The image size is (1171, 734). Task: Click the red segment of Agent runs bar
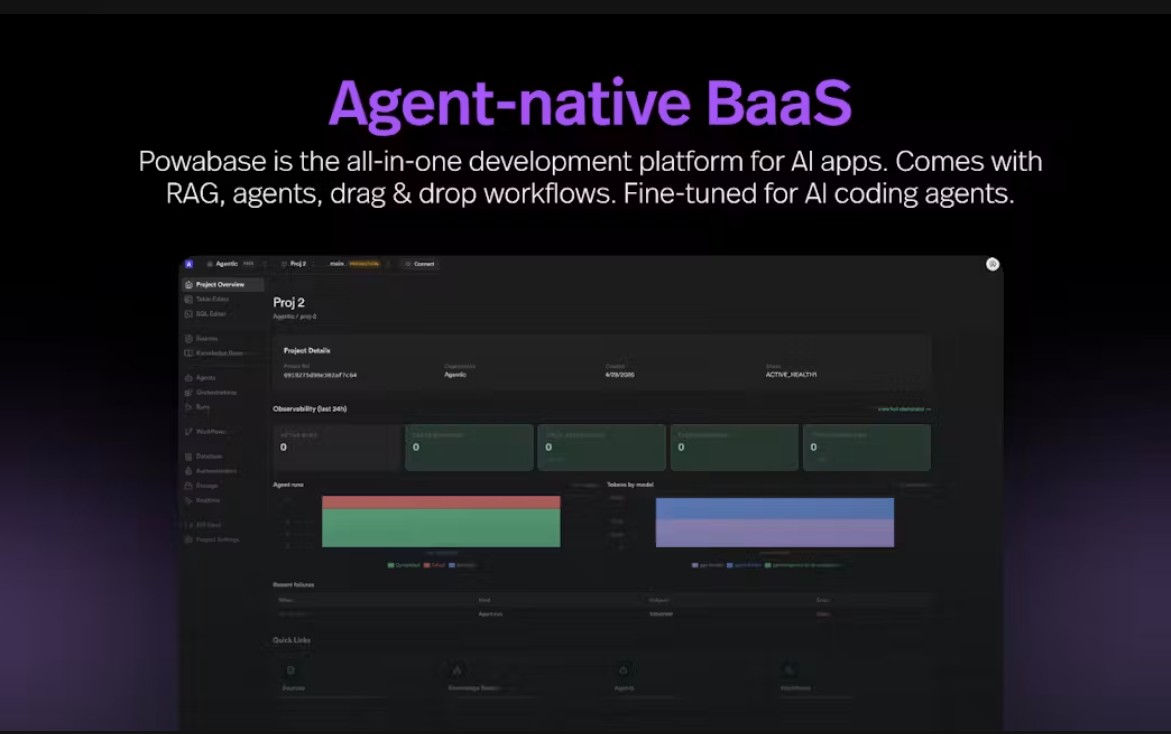click(441, 503)
